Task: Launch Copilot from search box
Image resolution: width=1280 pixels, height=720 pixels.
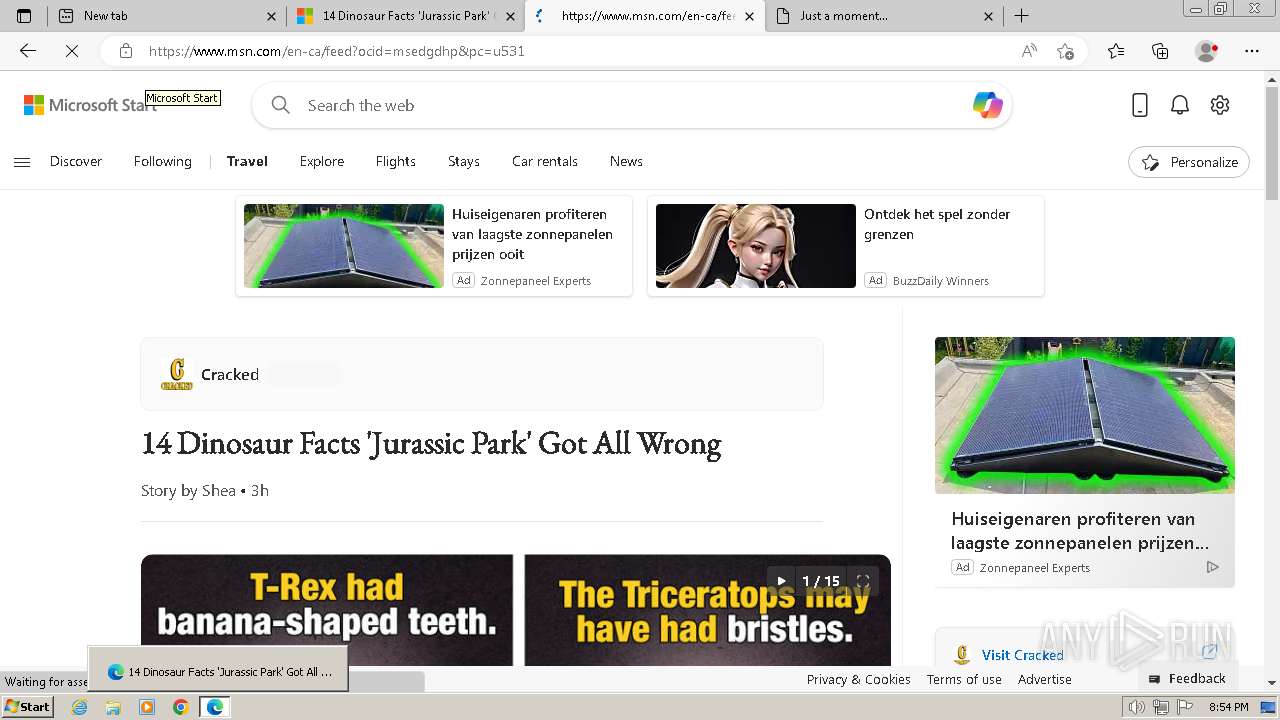Action: (x=987, y=105)
